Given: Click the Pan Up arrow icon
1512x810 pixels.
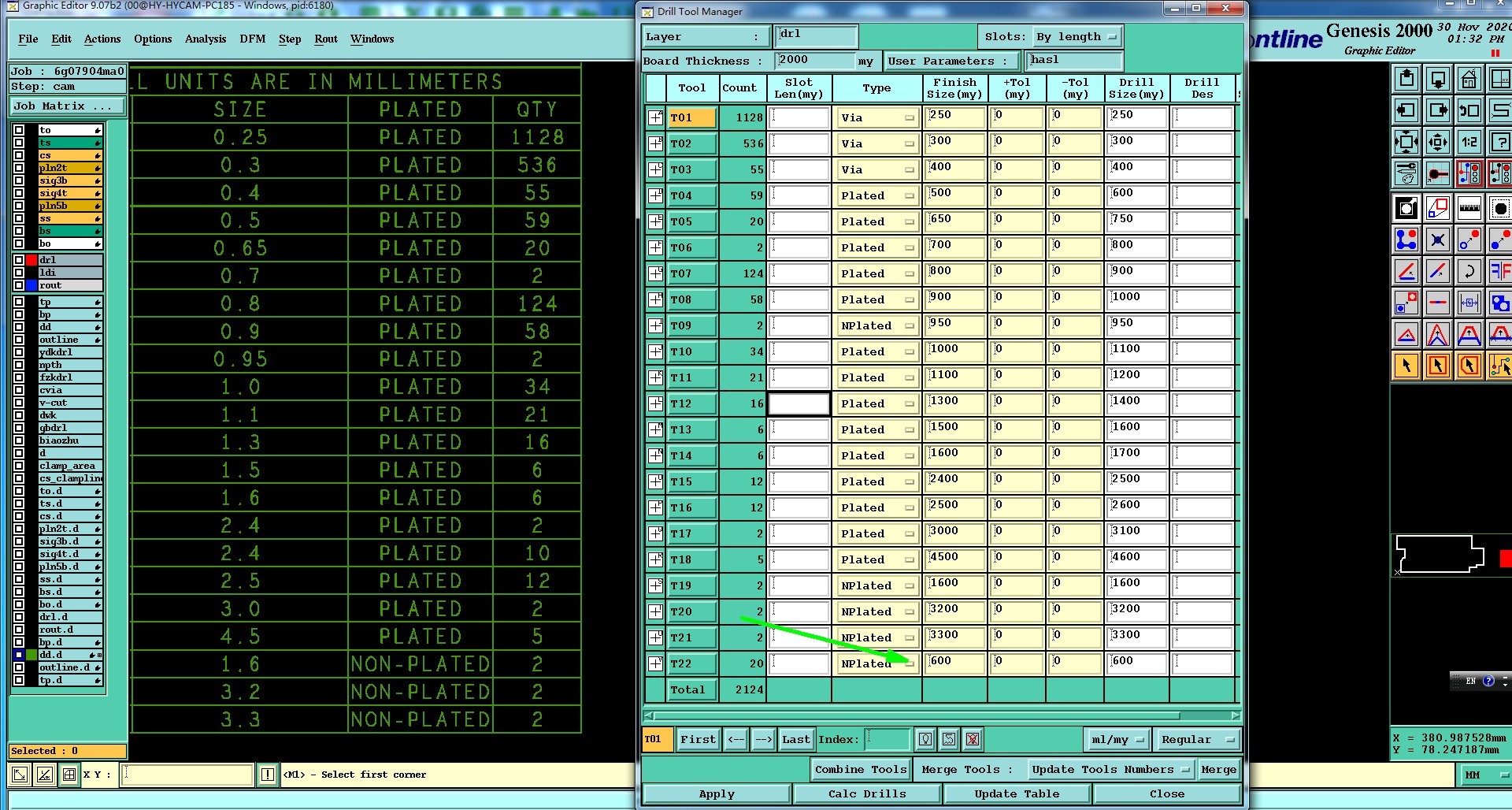Looking at the screenshot, I should click(x=1406, y=79).
